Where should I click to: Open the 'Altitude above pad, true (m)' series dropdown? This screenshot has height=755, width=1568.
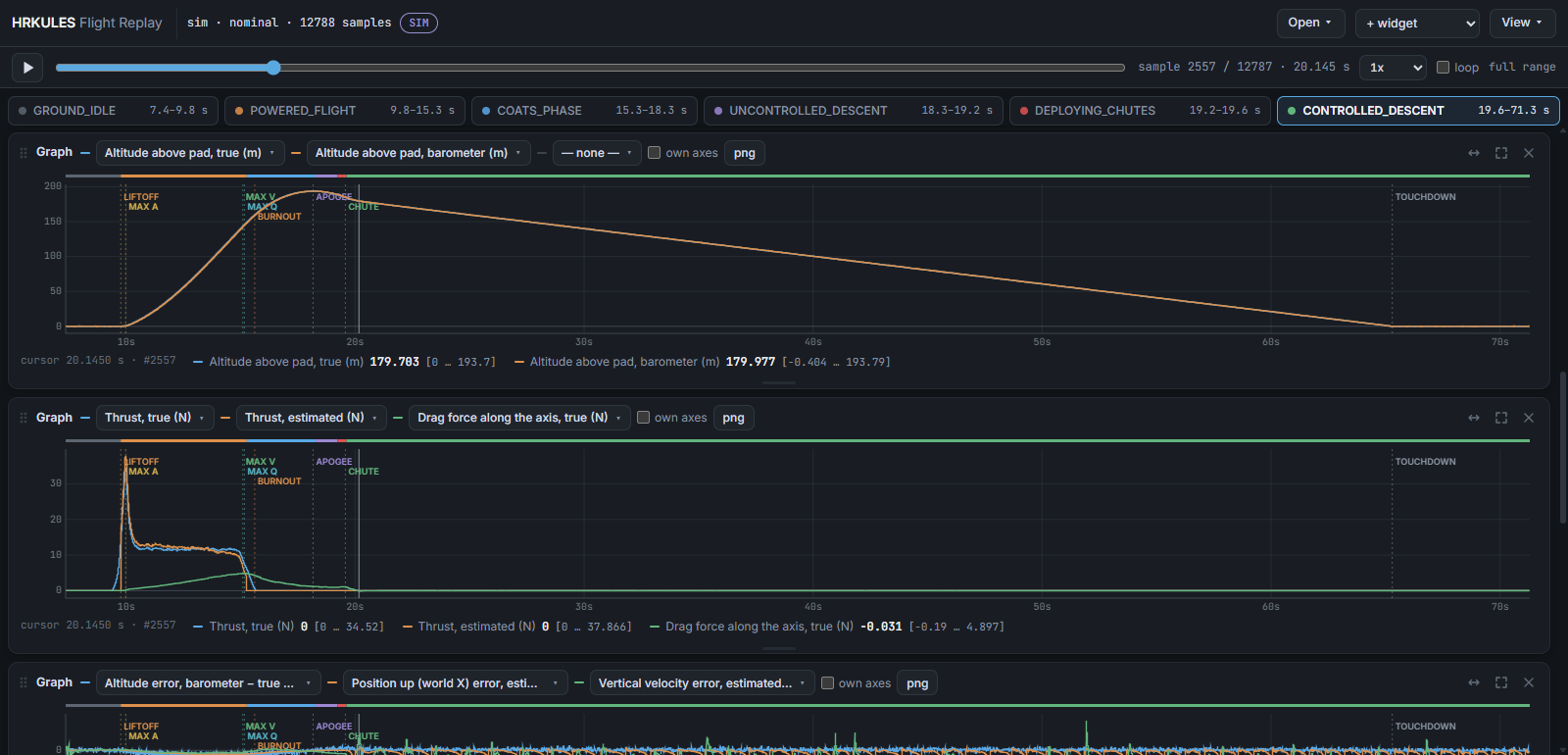pos(190,153)
